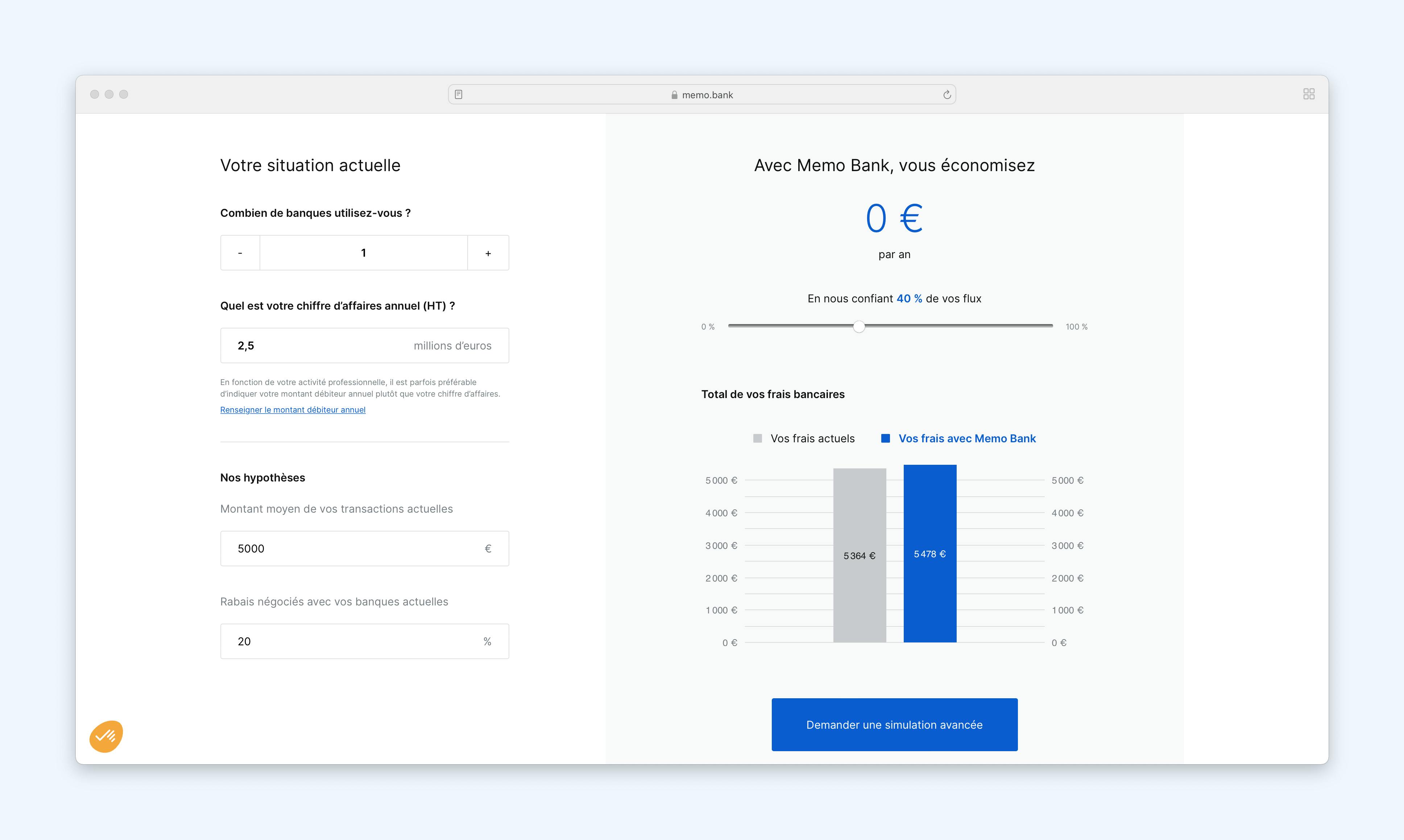Click the annual revenue field showing 2,5
The height and width of the screenshot is (840, 1404).
(x=364, y=345)
